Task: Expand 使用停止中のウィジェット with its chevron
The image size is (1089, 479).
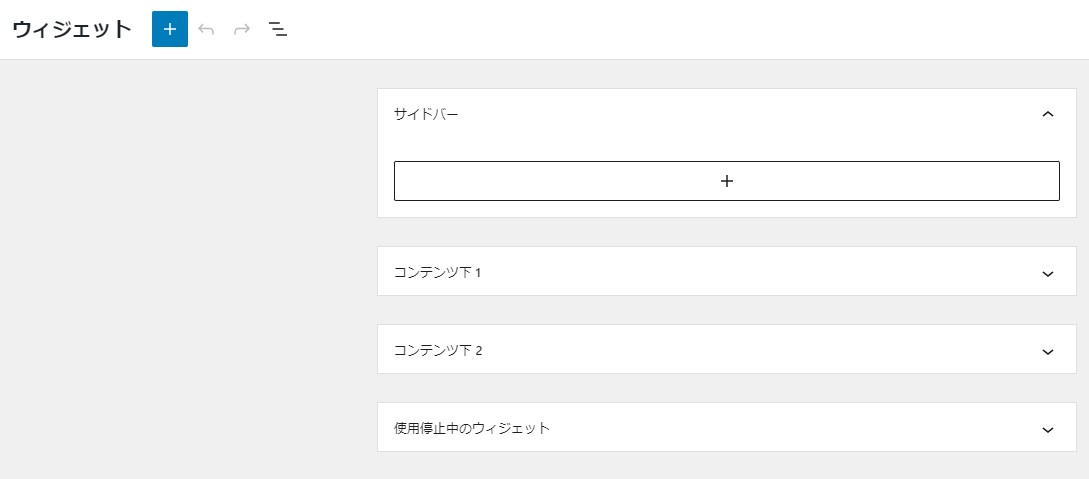Action: [x=1048, y=430]
